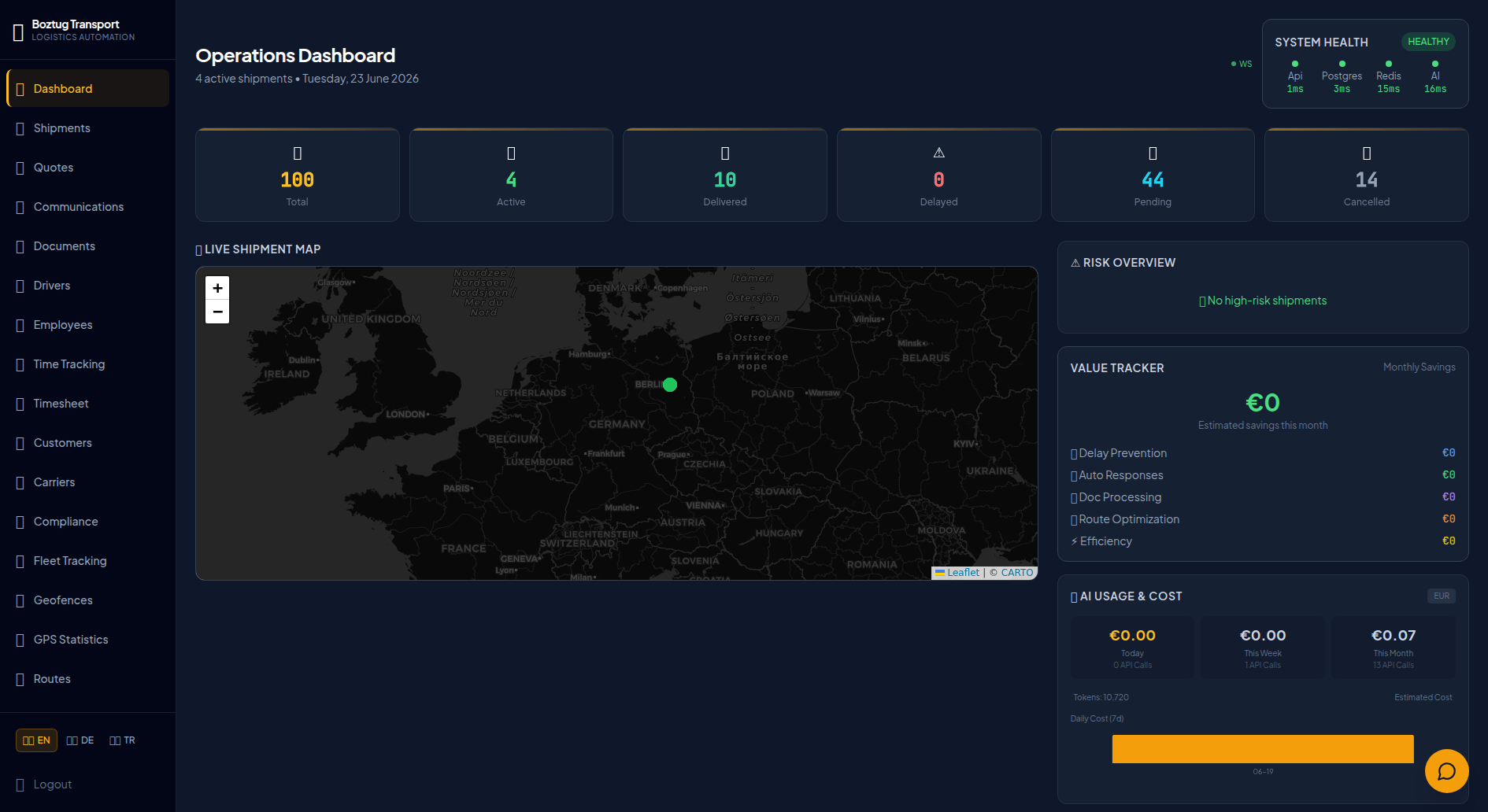Click the Logout icon

[x=20, y=785]
